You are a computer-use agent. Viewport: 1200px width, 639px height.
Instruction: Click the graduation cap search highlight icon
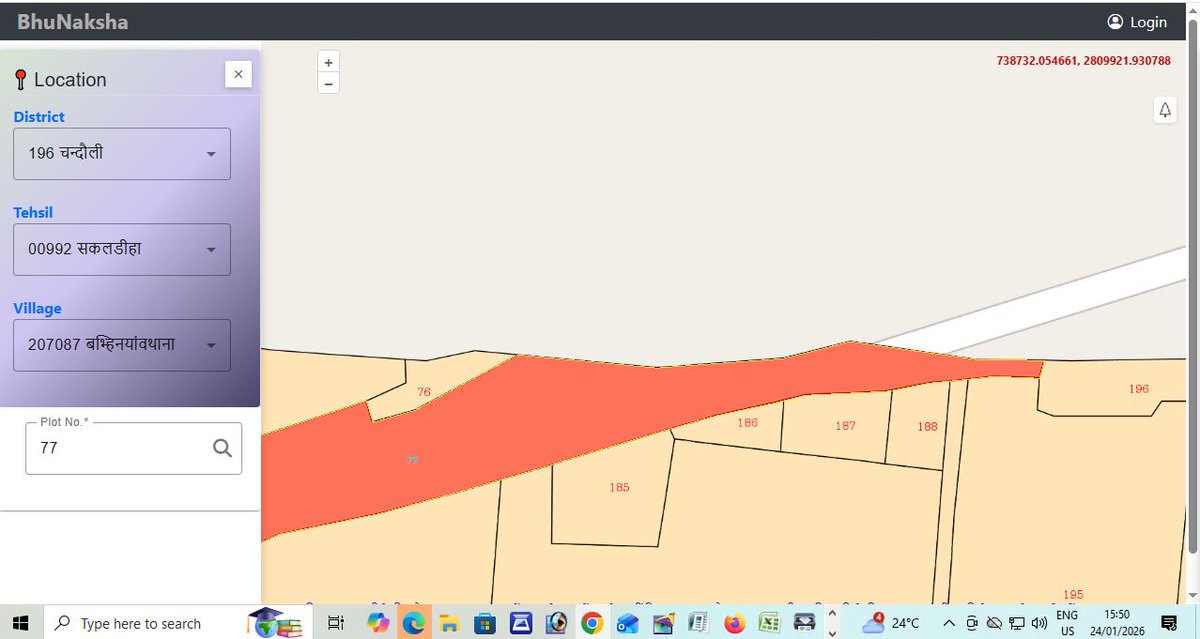(x=277, y=623)
